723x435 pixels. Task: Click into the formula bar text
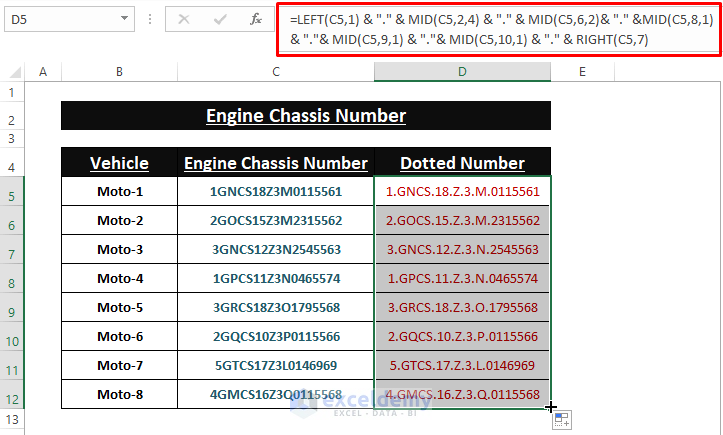pos(498,30)
